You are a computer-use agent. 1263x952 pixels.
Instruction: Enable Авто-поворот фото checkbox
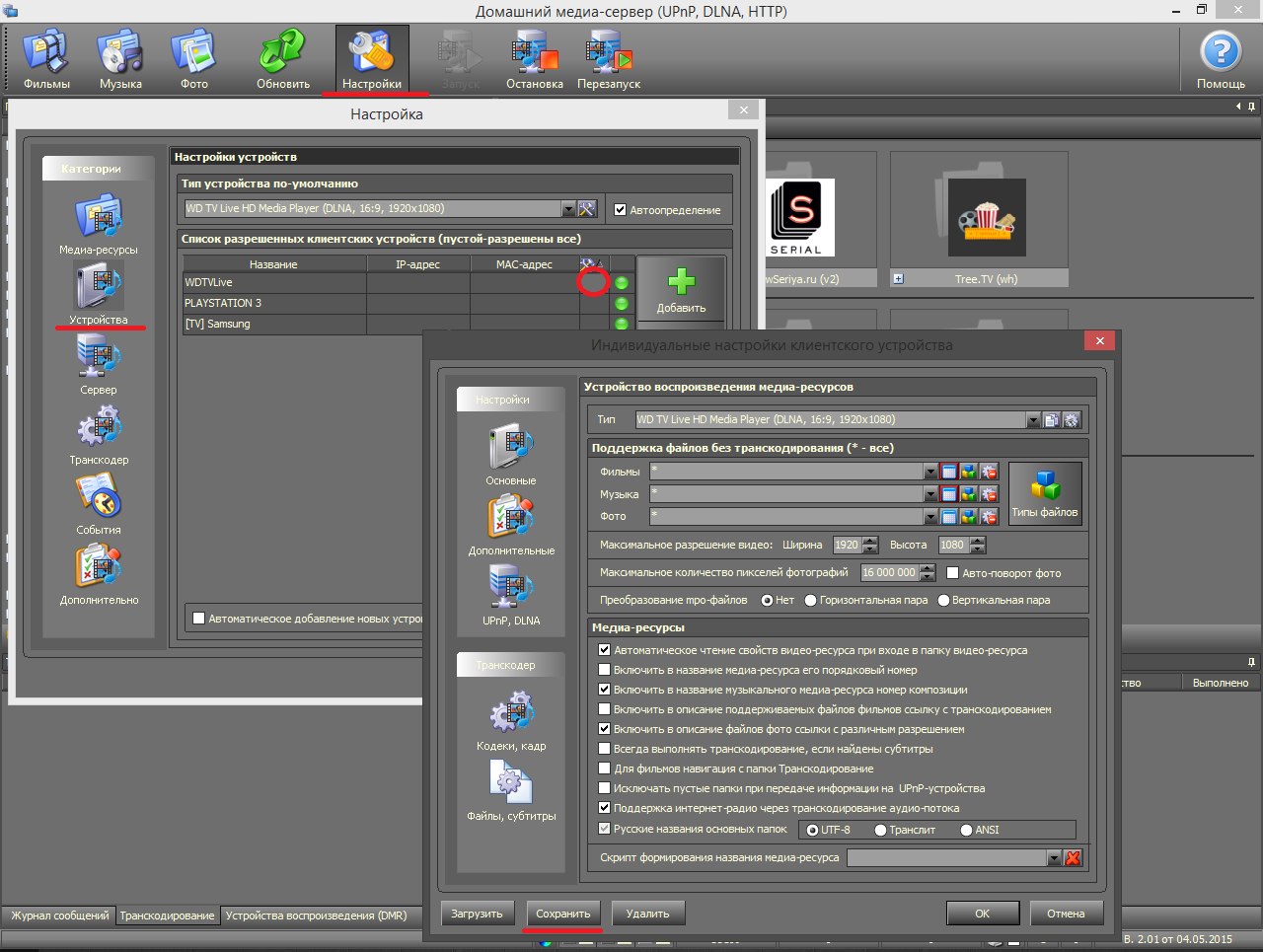tap(953, 573)
